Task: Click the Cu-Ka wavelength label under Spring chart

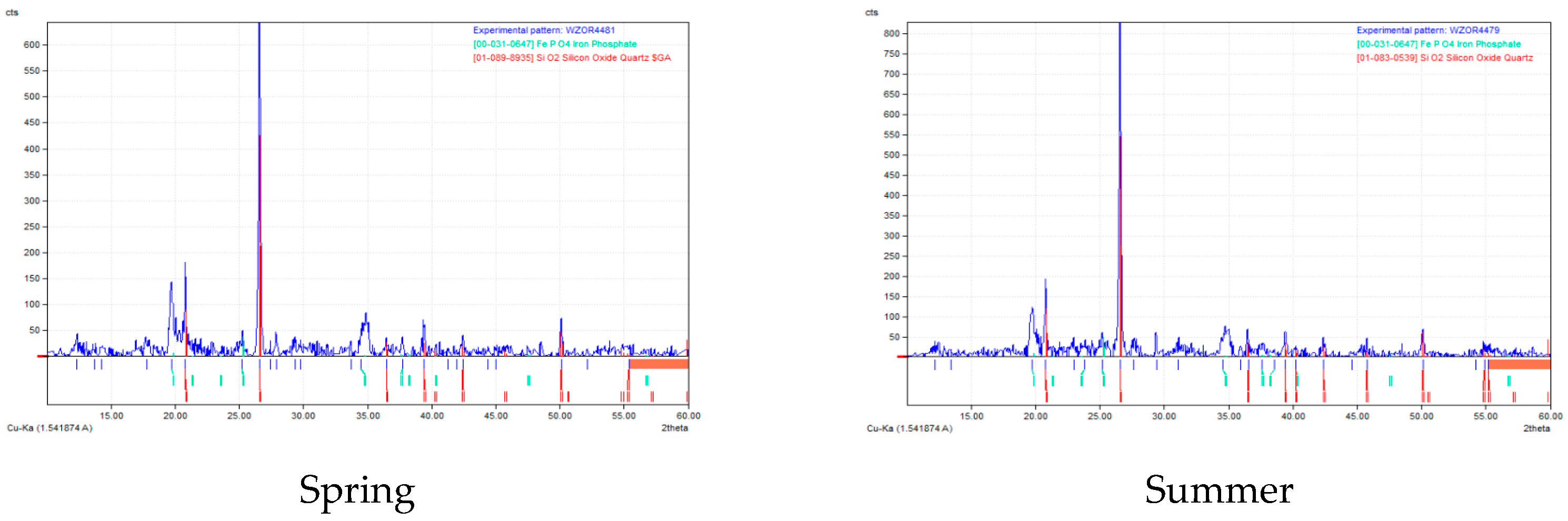Action: point(50,428)
